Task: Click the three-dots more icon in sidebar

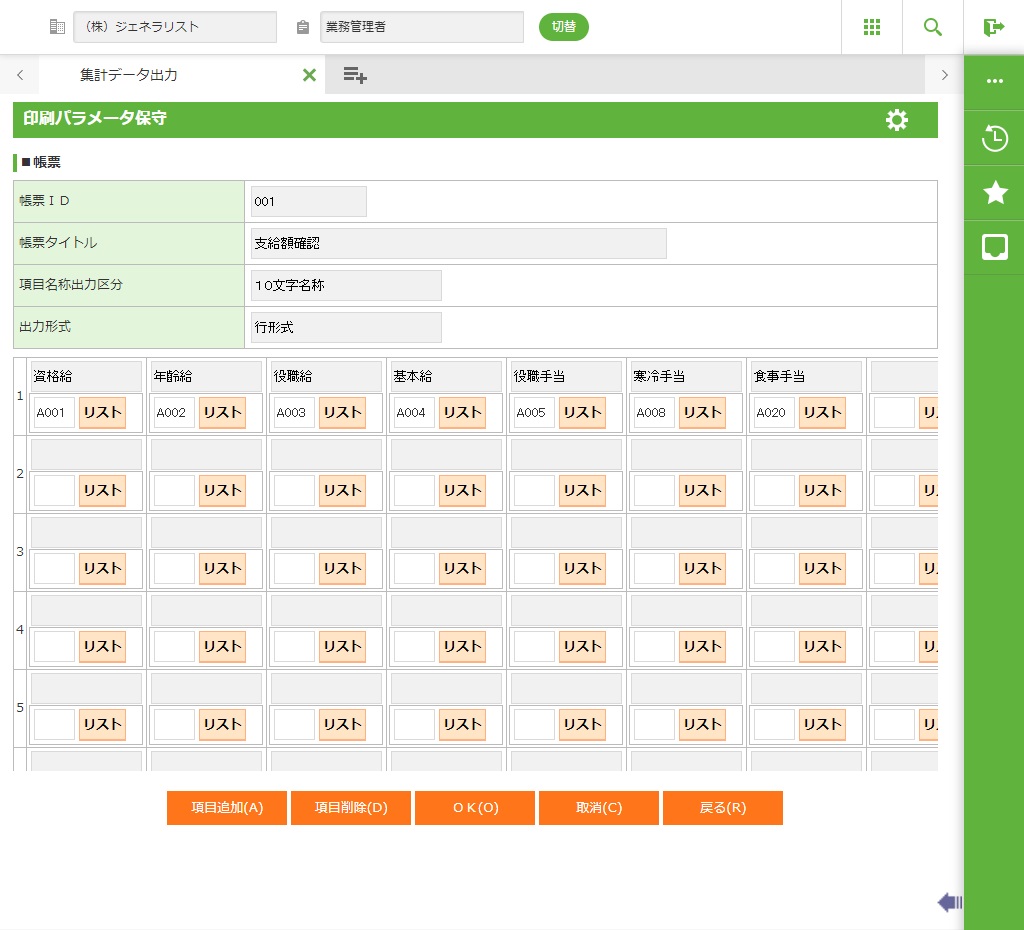Action: [x=994, y=82]
